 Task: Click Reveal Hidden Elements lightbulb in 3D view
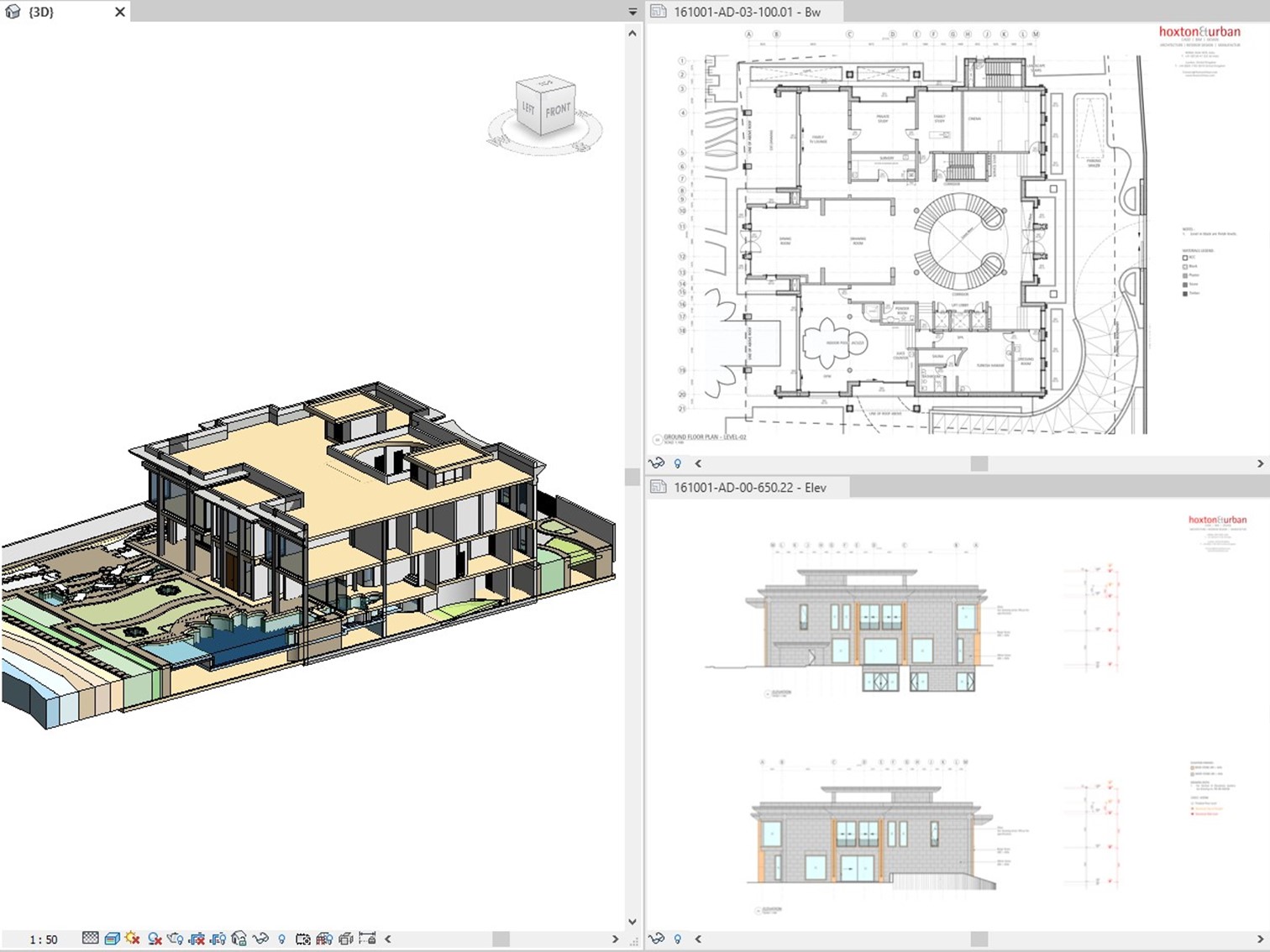click(x=281, y=939)
